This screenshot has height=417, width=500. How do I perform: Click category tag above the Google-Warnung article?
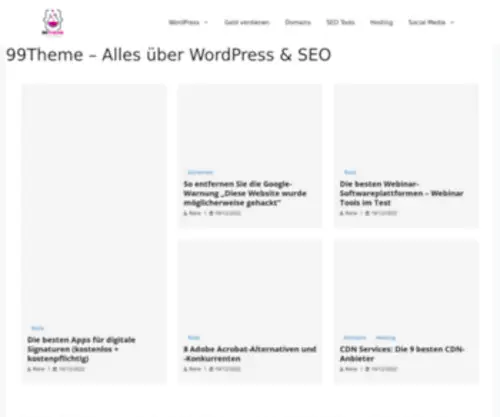point(200,172)
